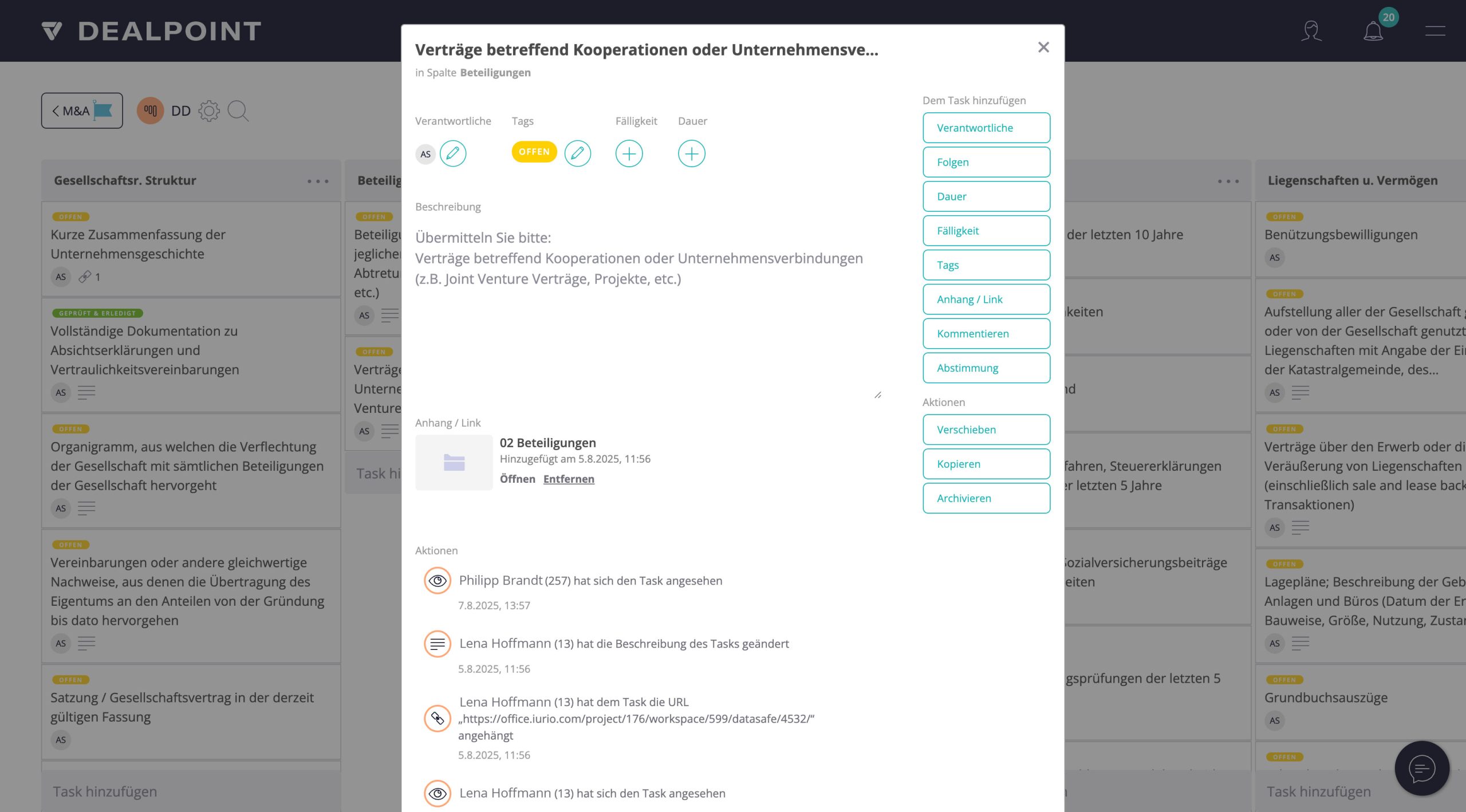Click the 02 Beteiligungen folder thumbnail
Screen dimensions: 1466x812
[x=454, y=462]
